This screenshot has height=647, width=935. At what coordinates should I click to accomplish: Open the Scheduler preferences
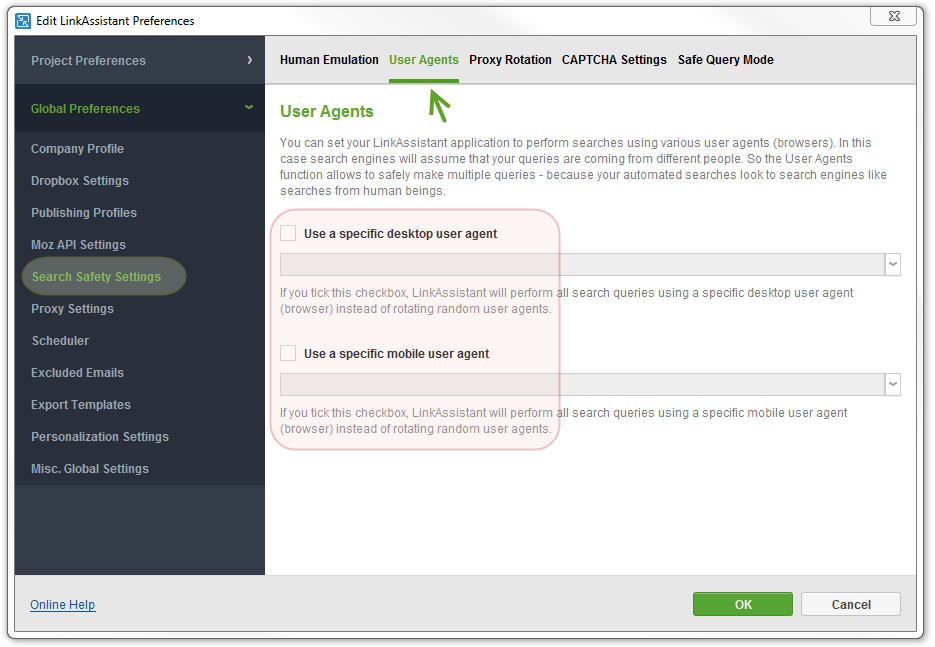point(60,340)
